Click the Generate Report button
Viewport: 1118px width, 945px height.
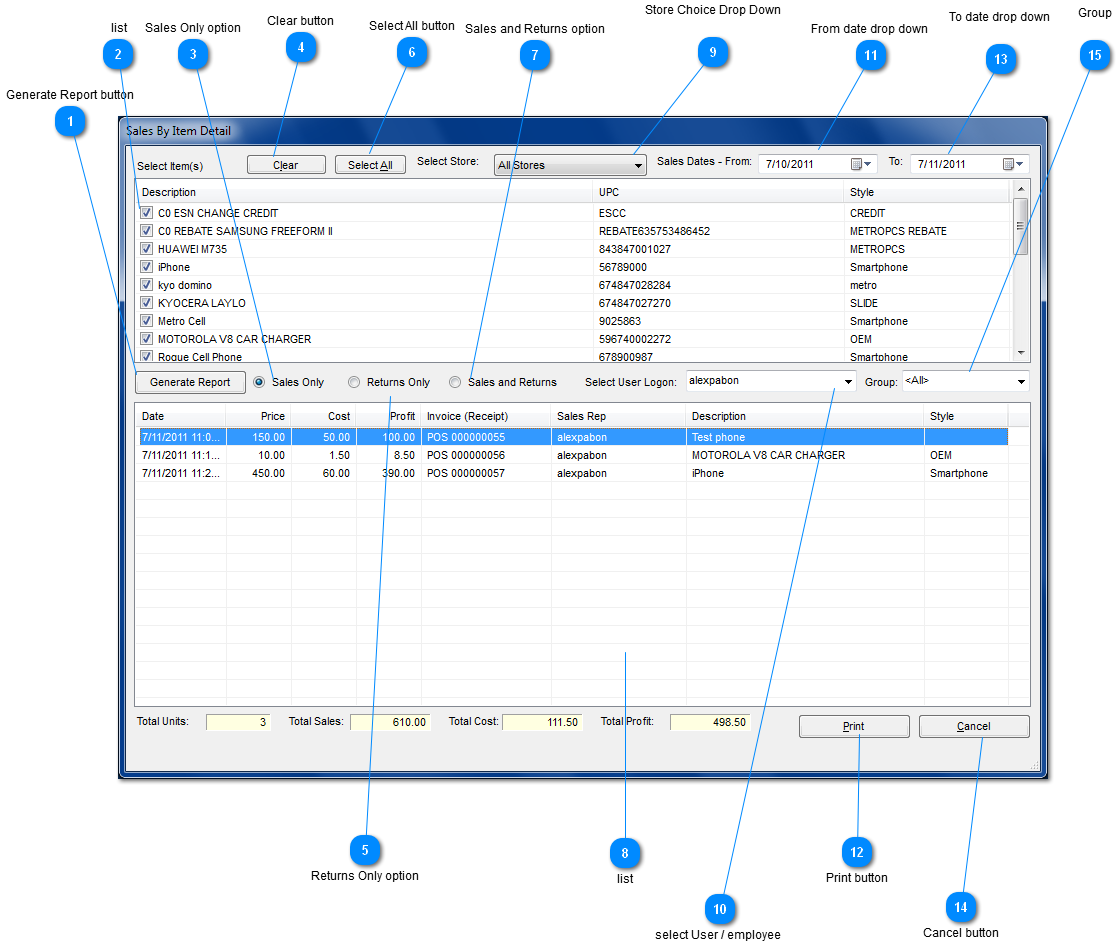pos(190,382)
